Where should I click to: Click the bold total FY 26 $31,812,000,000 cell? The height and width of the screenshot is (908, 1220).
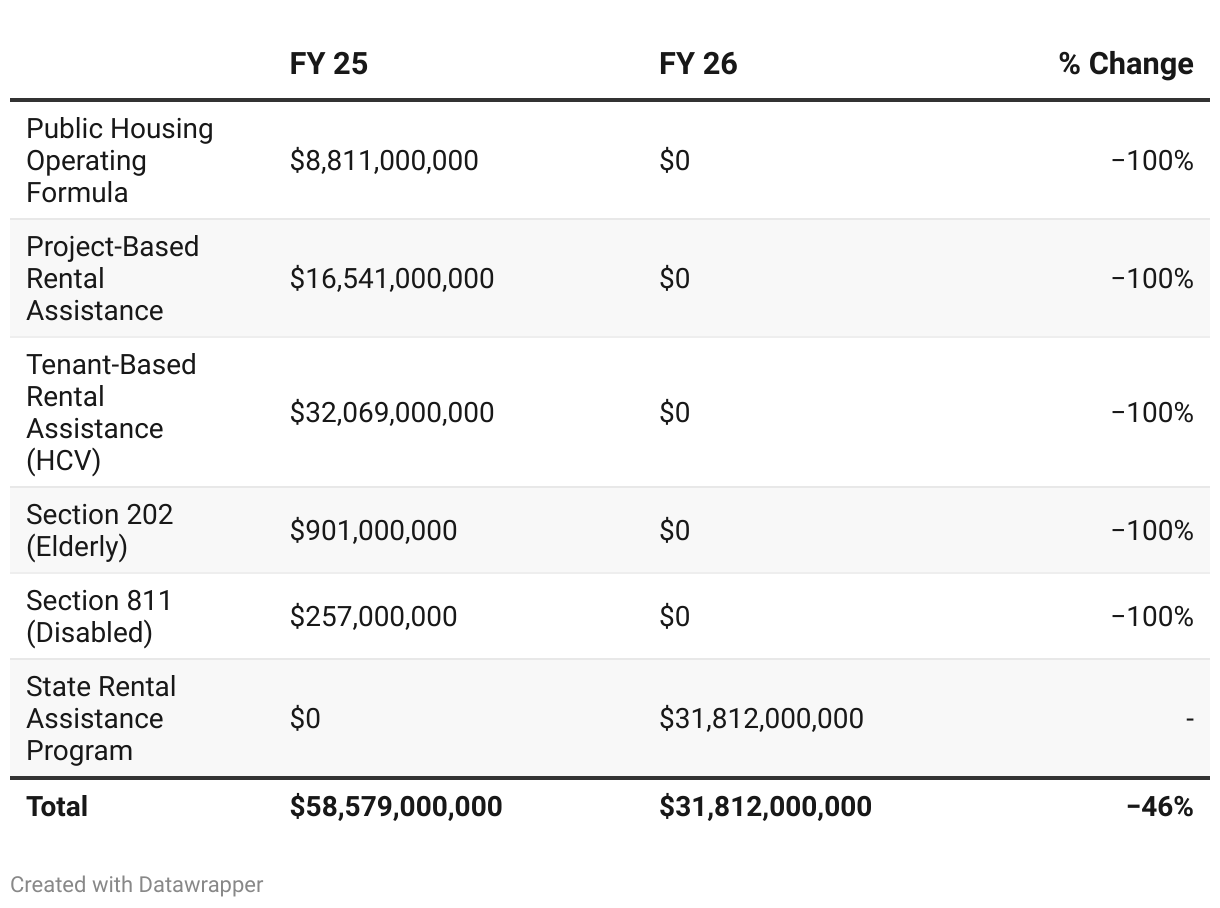765,807
